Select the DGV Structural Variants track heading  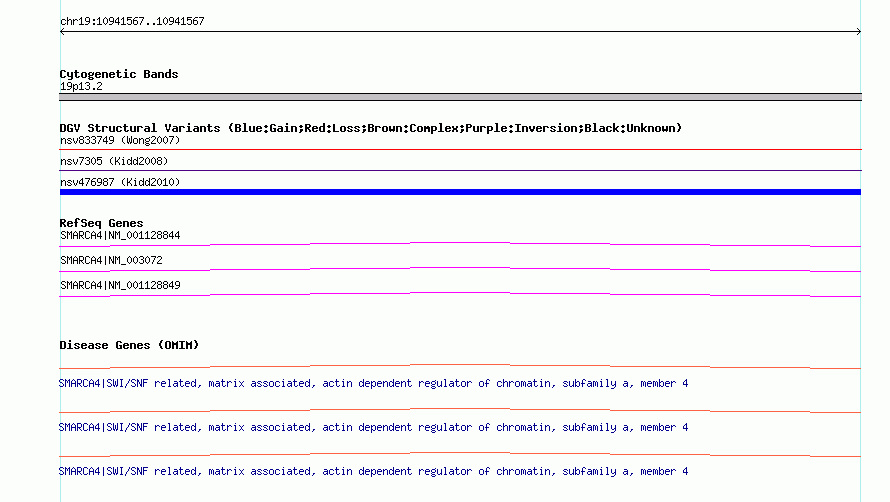point(371,128)
